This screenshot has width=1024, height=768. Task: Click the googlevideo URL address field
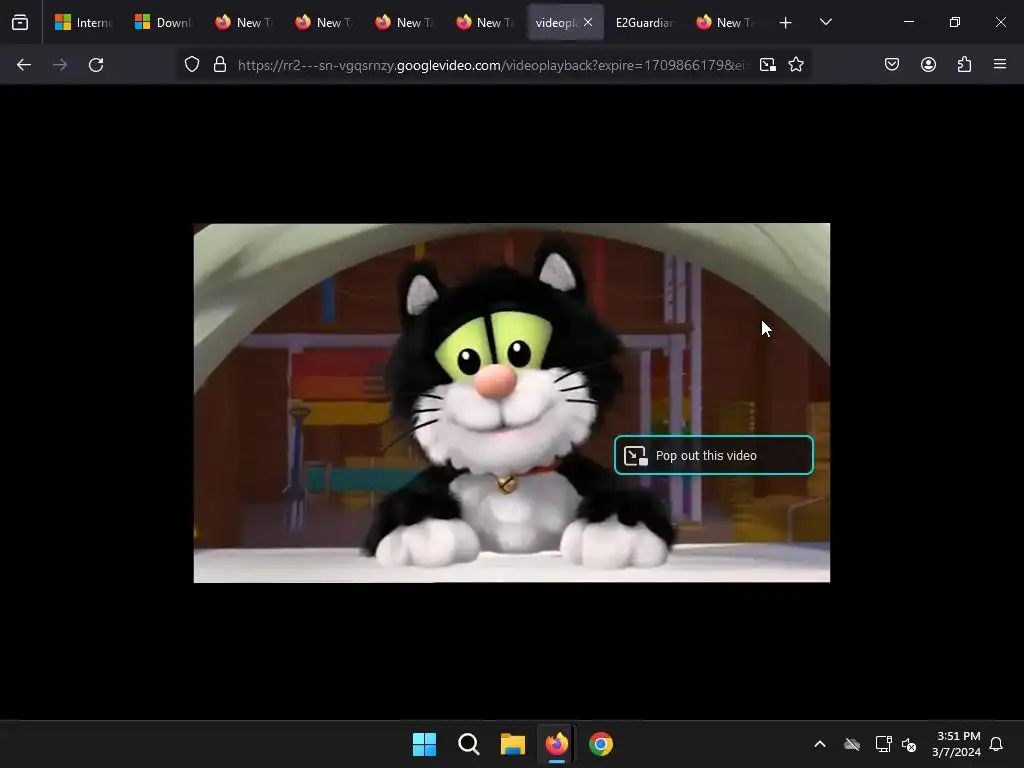[491, 65]
